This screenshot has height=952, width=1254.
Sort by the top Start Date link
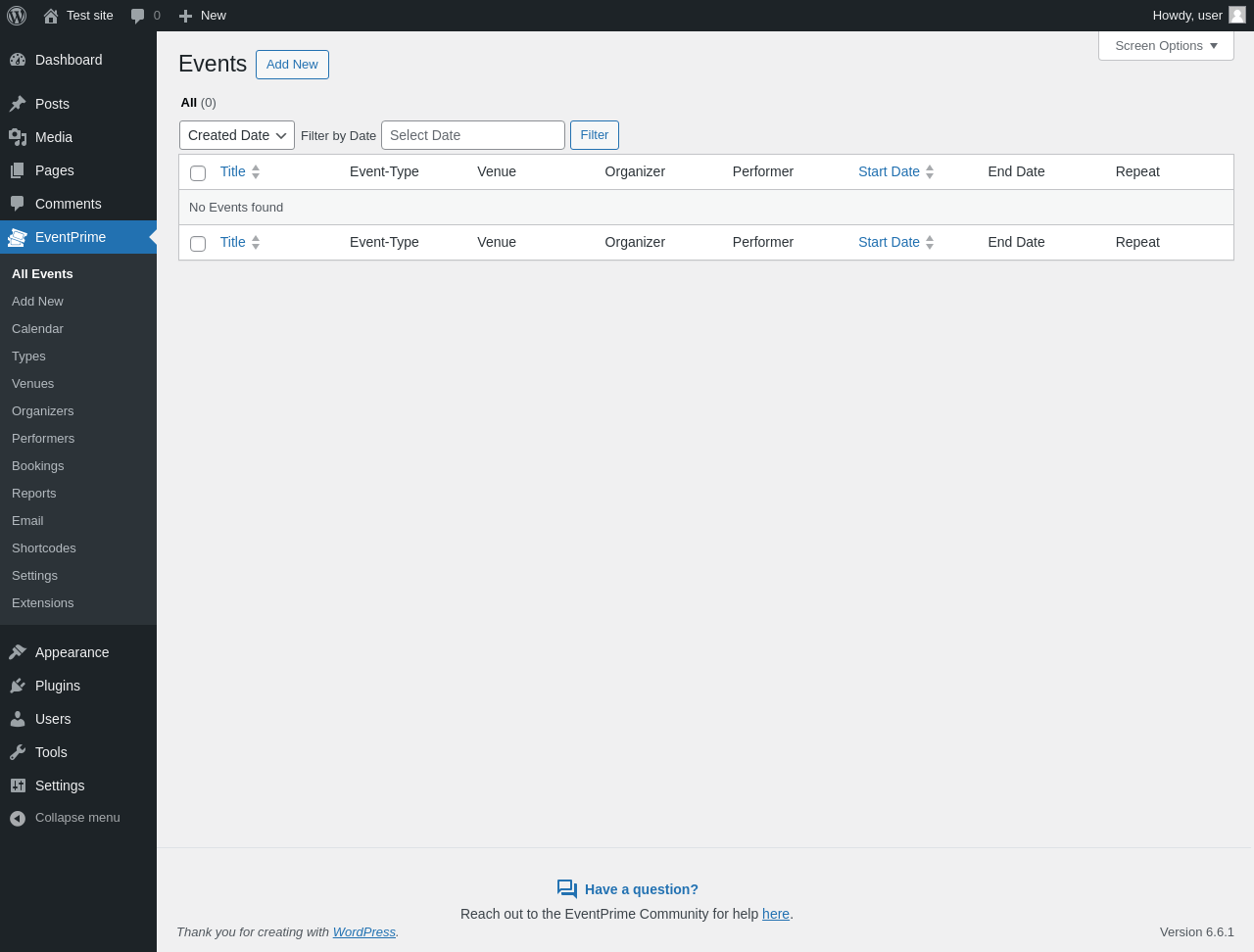click(x=889, y=171)
